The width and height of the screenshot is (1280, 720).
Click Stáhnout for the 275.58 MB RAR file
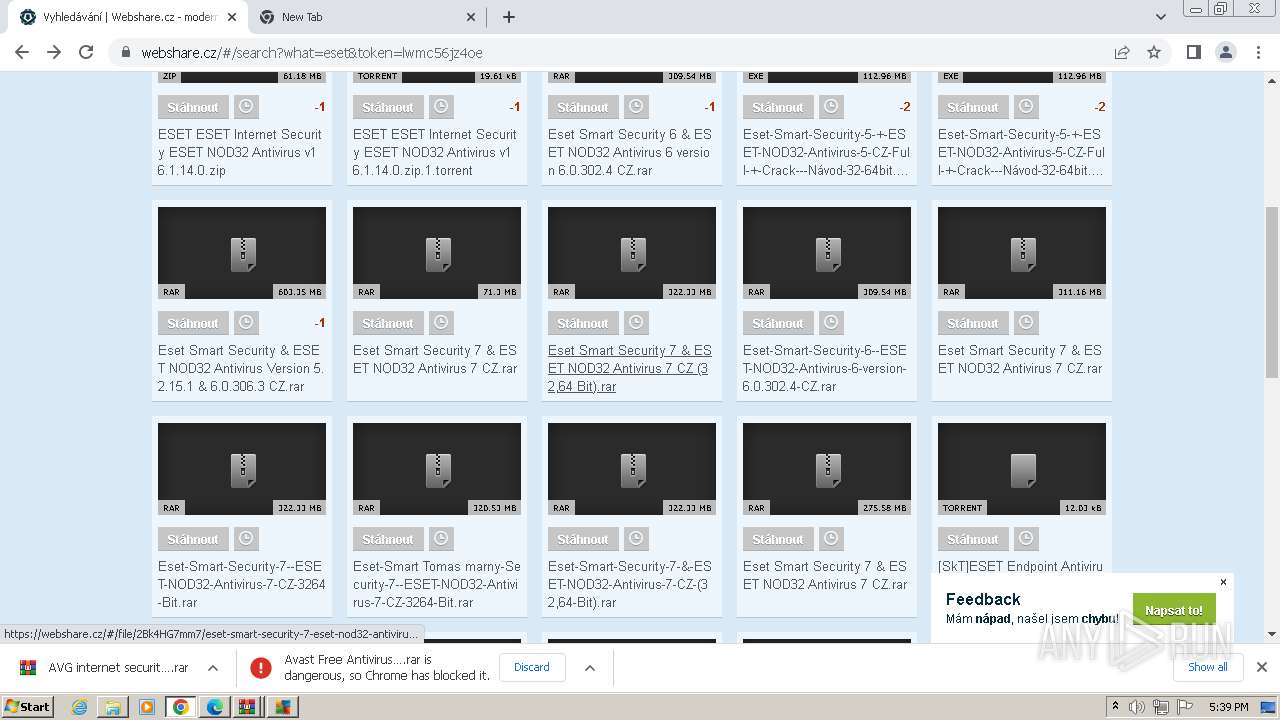[x=778, y=539]
